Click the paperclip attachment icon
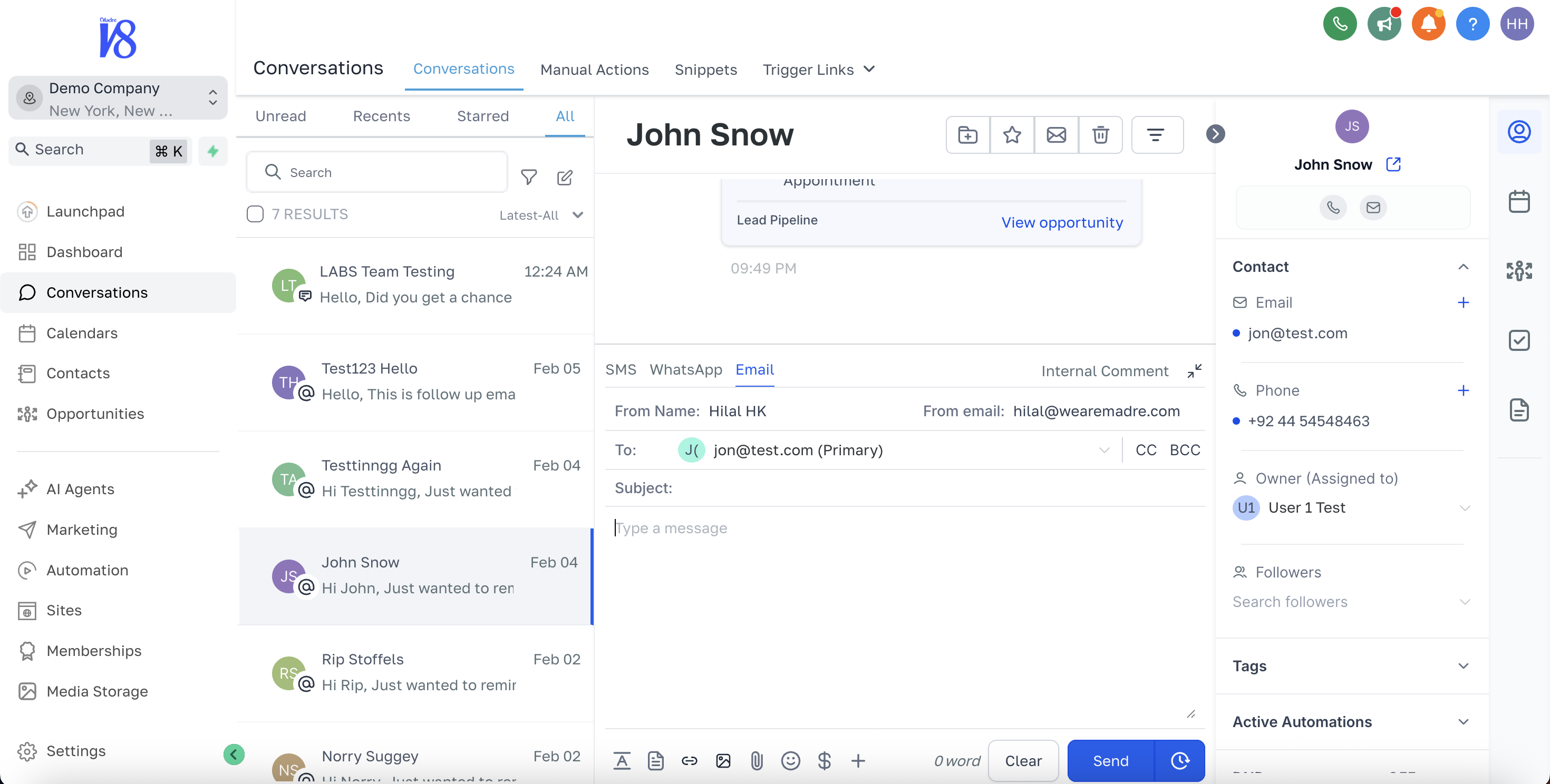 click(x=757, y=760)
